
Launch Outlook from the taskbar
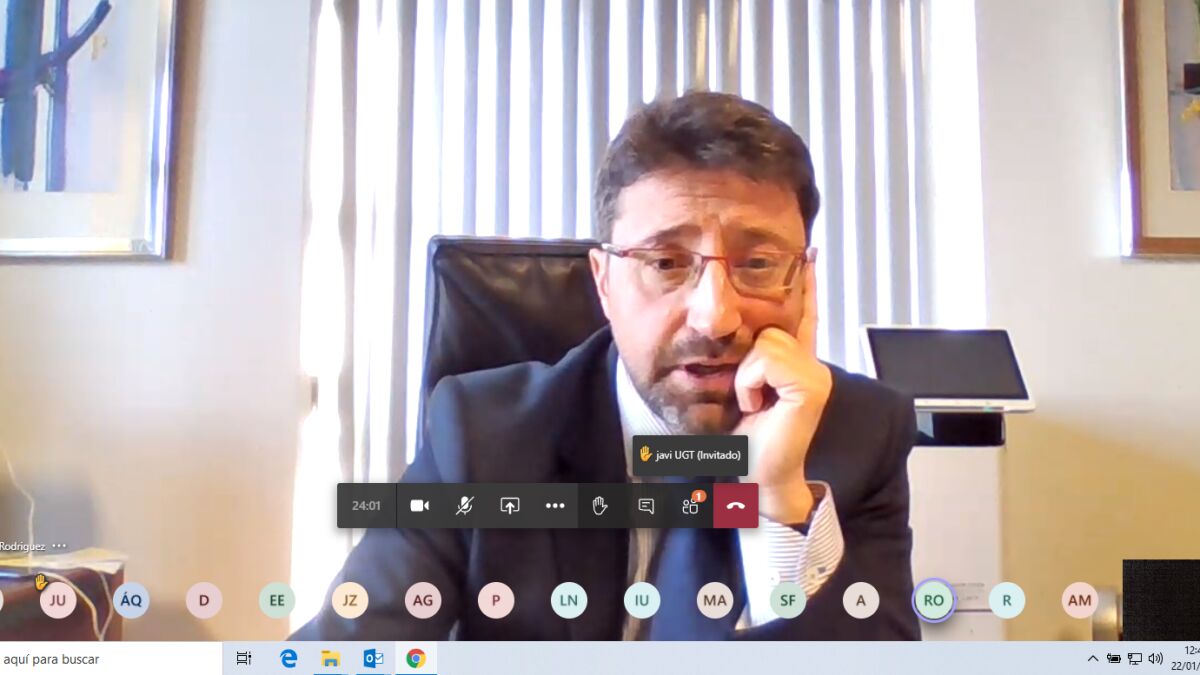(x=373, y=658)
